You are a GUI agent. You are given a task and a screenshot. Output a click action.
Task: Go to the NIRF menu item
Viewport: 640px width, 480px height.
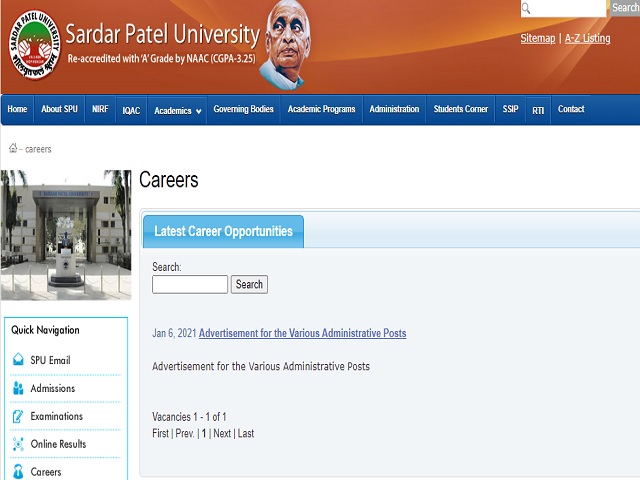click(x=100, y=109)
